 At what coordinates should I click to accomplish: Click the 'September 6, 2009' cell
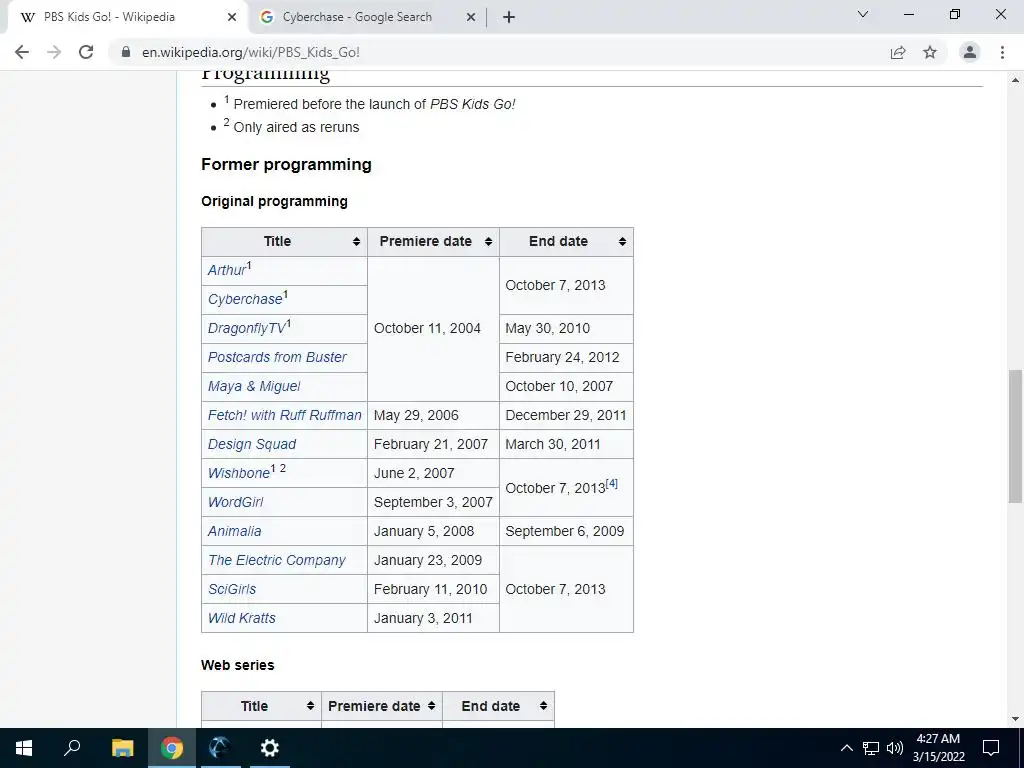[566, 532]
